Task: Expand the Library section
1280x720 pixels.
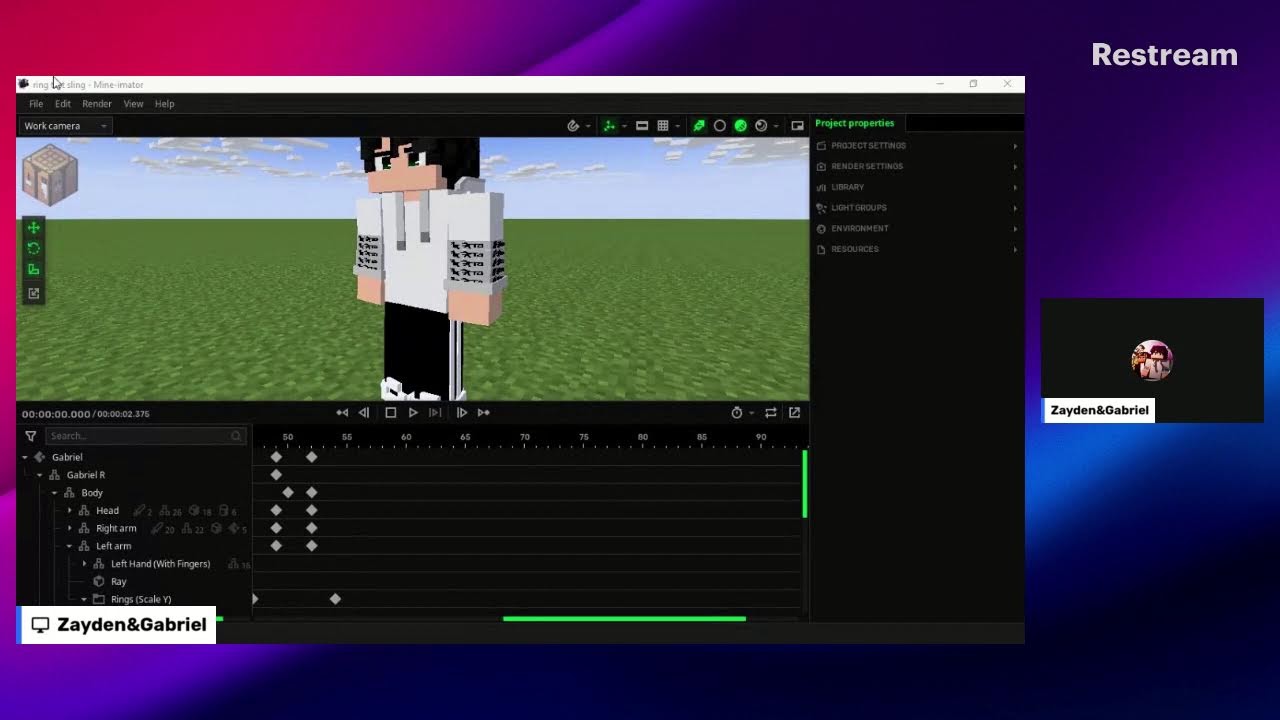Action: click(917, 187)
